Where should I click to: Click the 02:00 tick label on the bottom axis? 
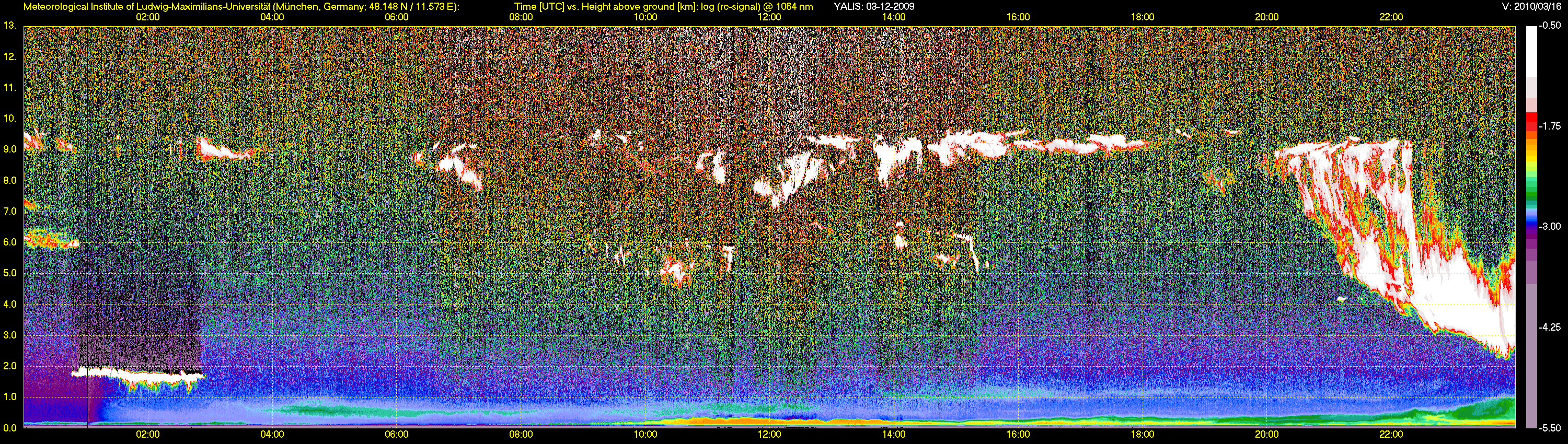tap(148, 435)
